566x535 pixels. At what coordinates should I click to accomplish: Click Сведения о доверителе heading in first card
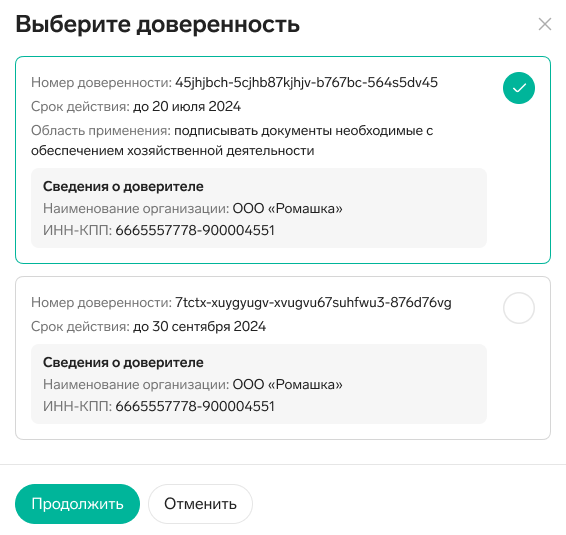click(x=123, y=187)
